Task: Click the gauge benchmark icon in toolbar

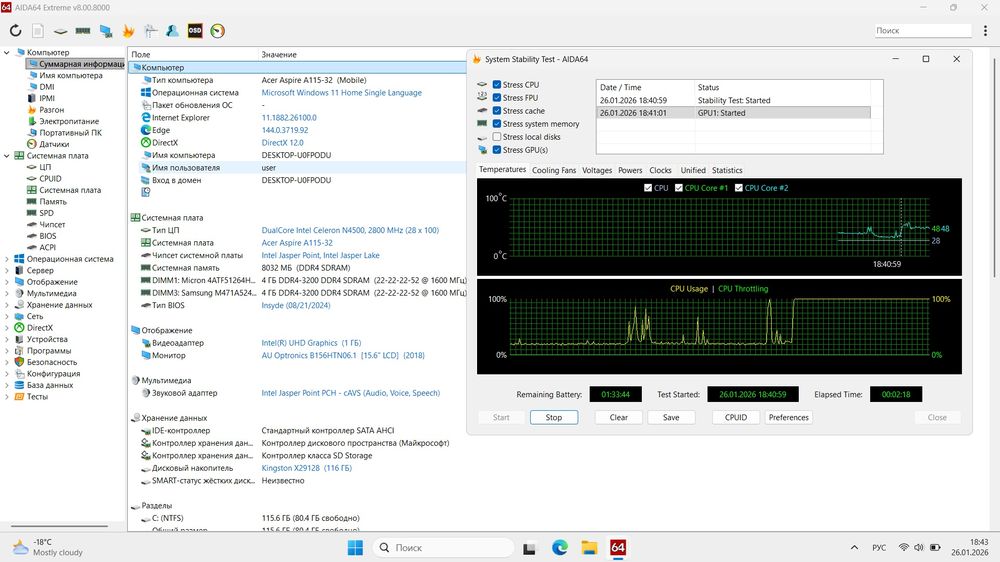Action: click(x=218, y=31)
